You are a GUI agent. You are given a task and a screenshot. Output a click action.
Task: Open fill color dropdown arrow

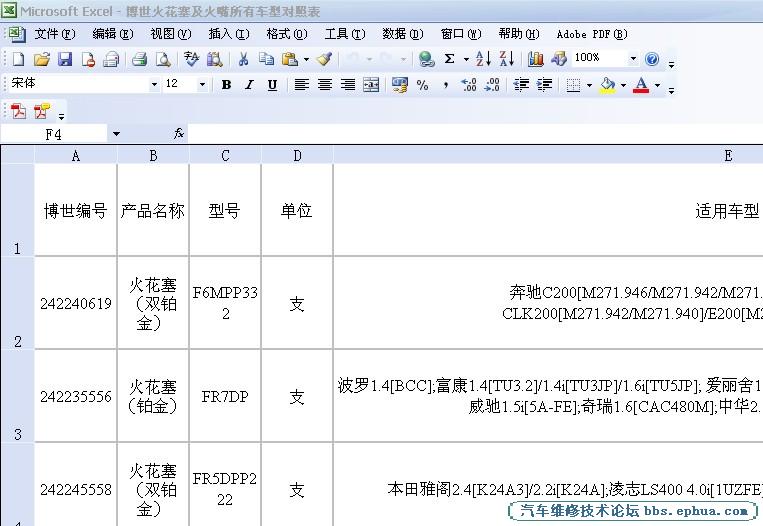click(x=623, y=85)
